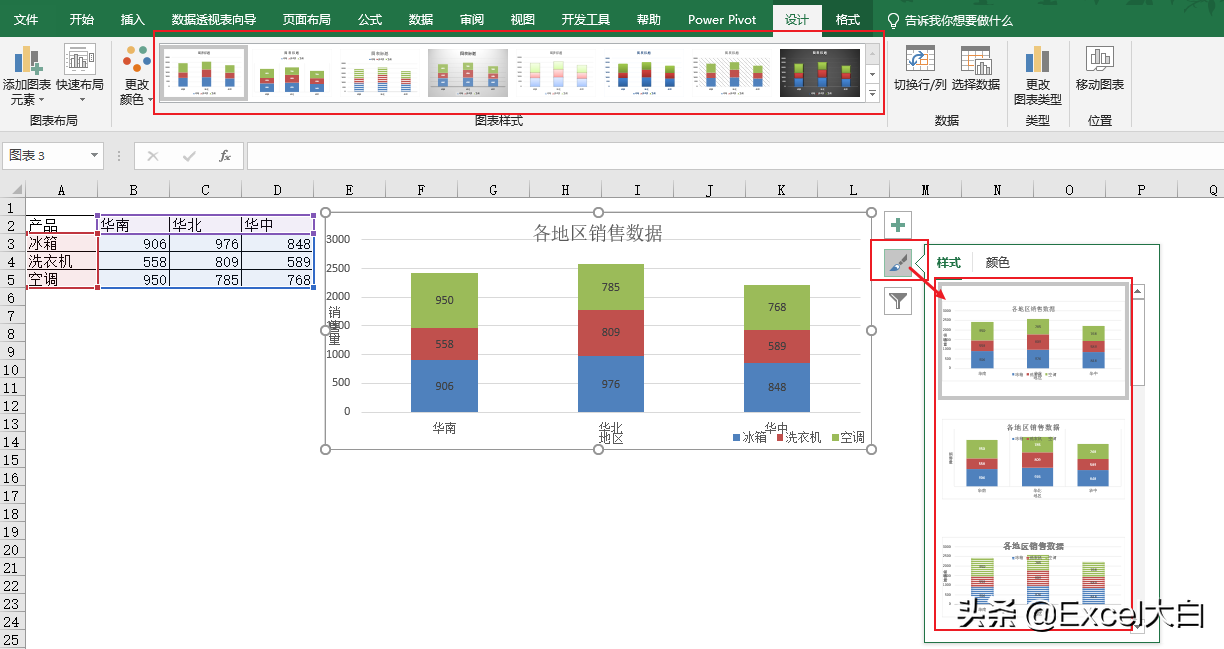Switch to the 开发工具 tab

tap(586, 20)
